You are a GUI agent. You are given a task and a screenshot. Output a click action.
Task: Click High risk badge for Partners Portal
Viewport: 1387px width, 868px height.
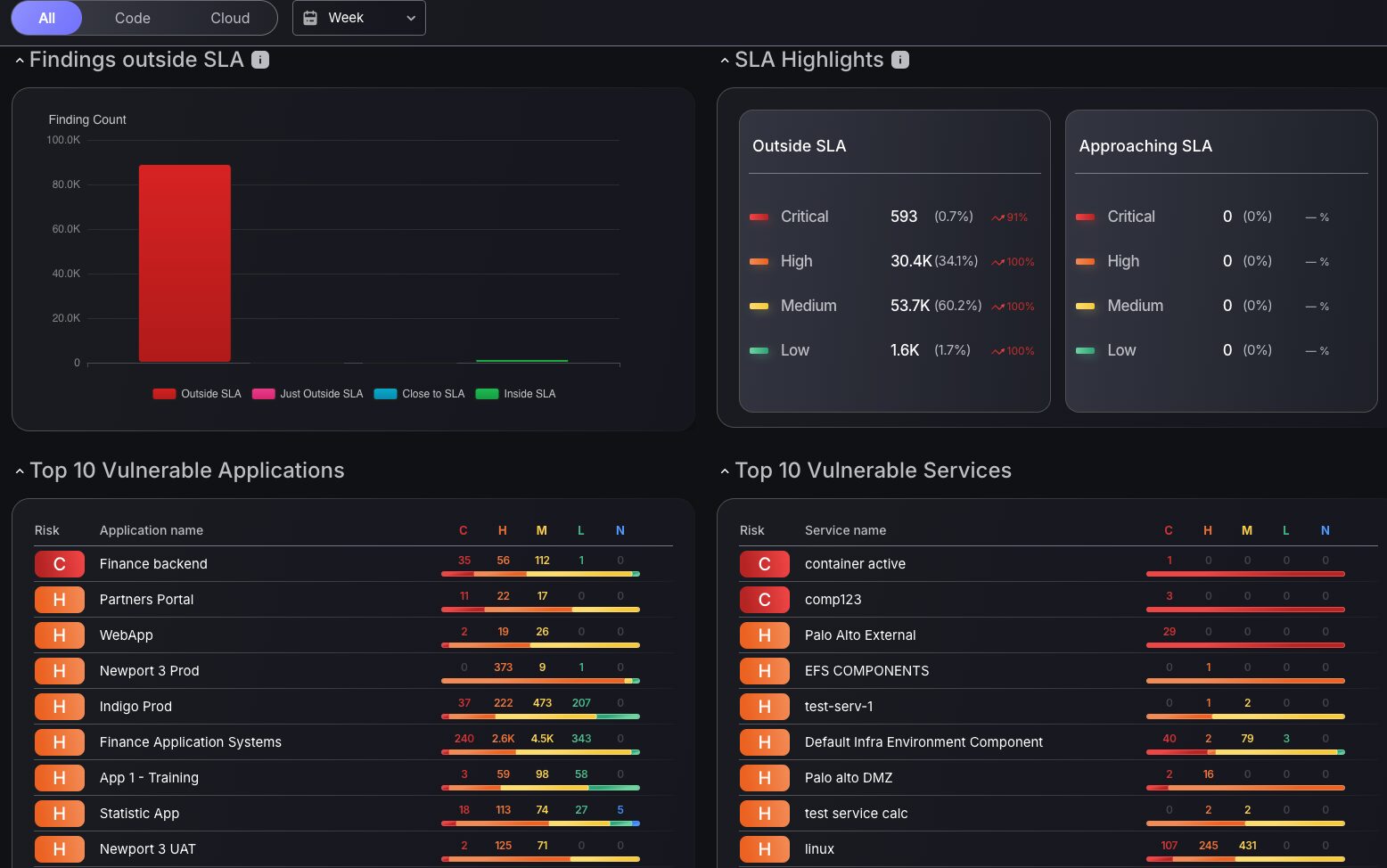[60, 600]
